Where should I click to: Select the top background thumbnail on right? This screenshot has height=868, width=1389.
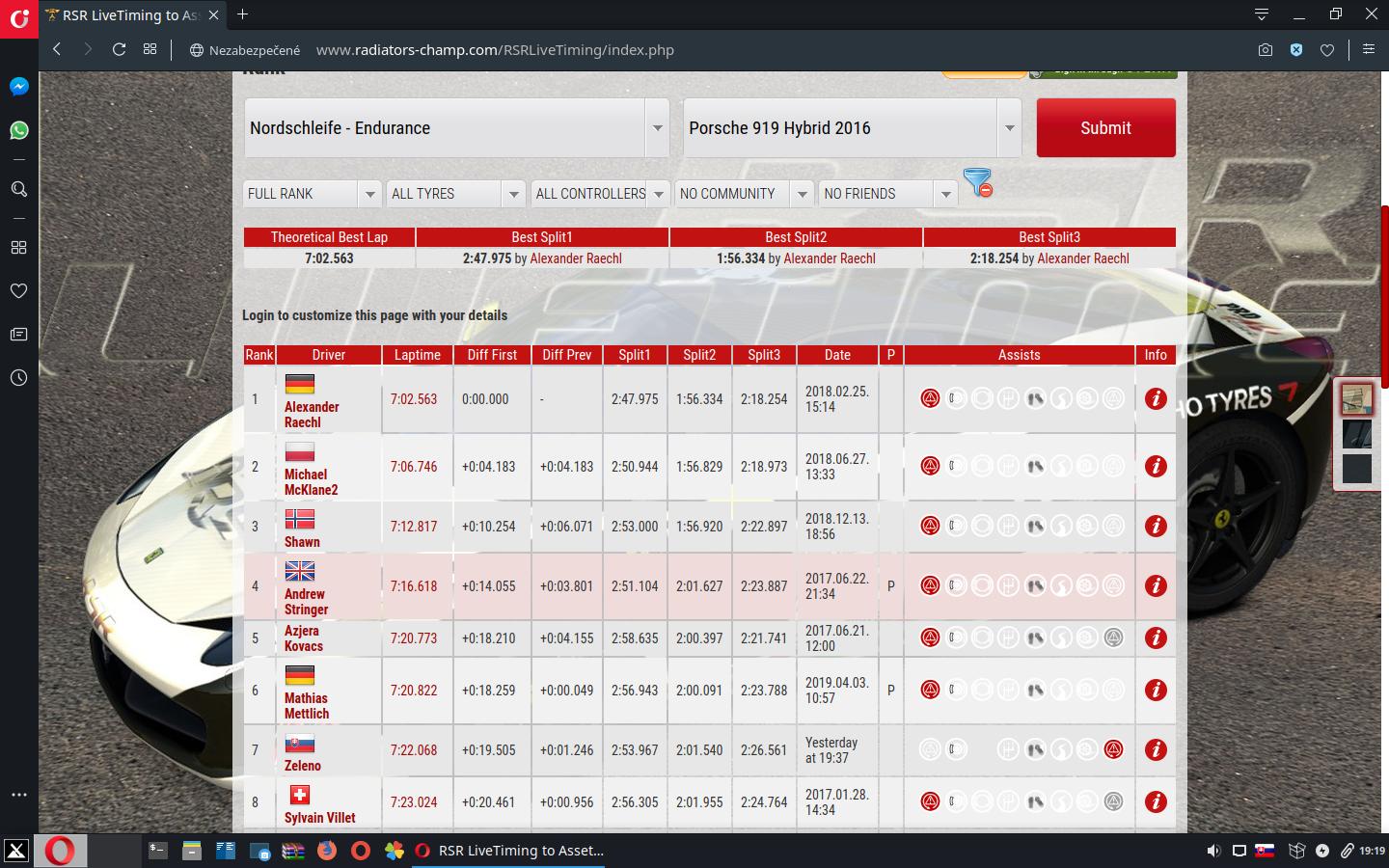[1357, 399]
